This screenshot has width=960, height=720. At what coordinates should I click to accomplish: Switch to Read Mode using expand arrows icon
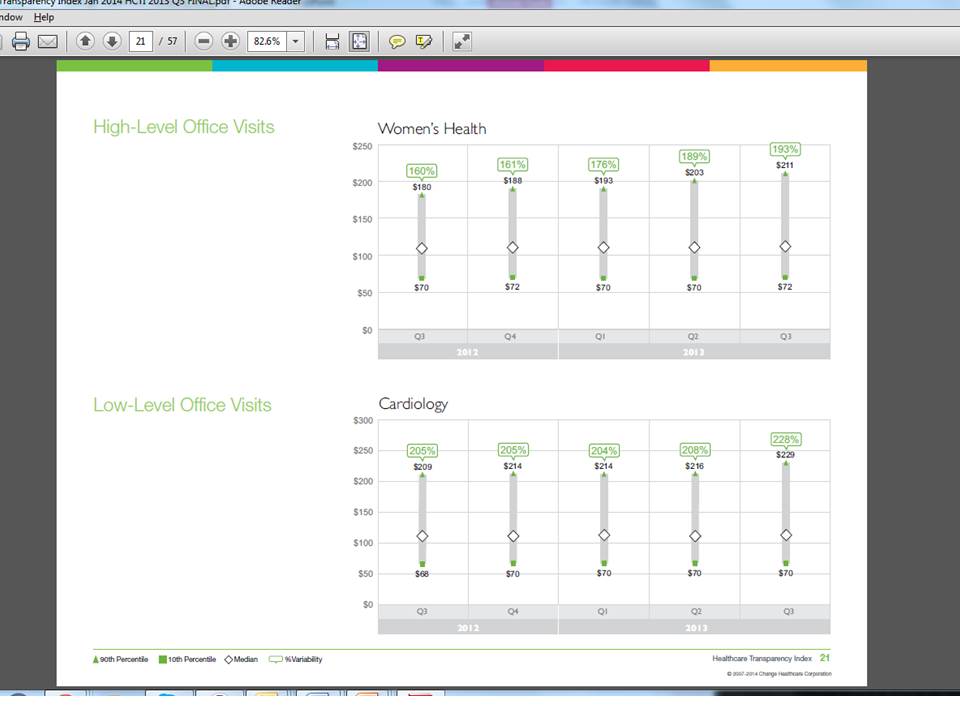pyautogui.click(x=461, y=41)
